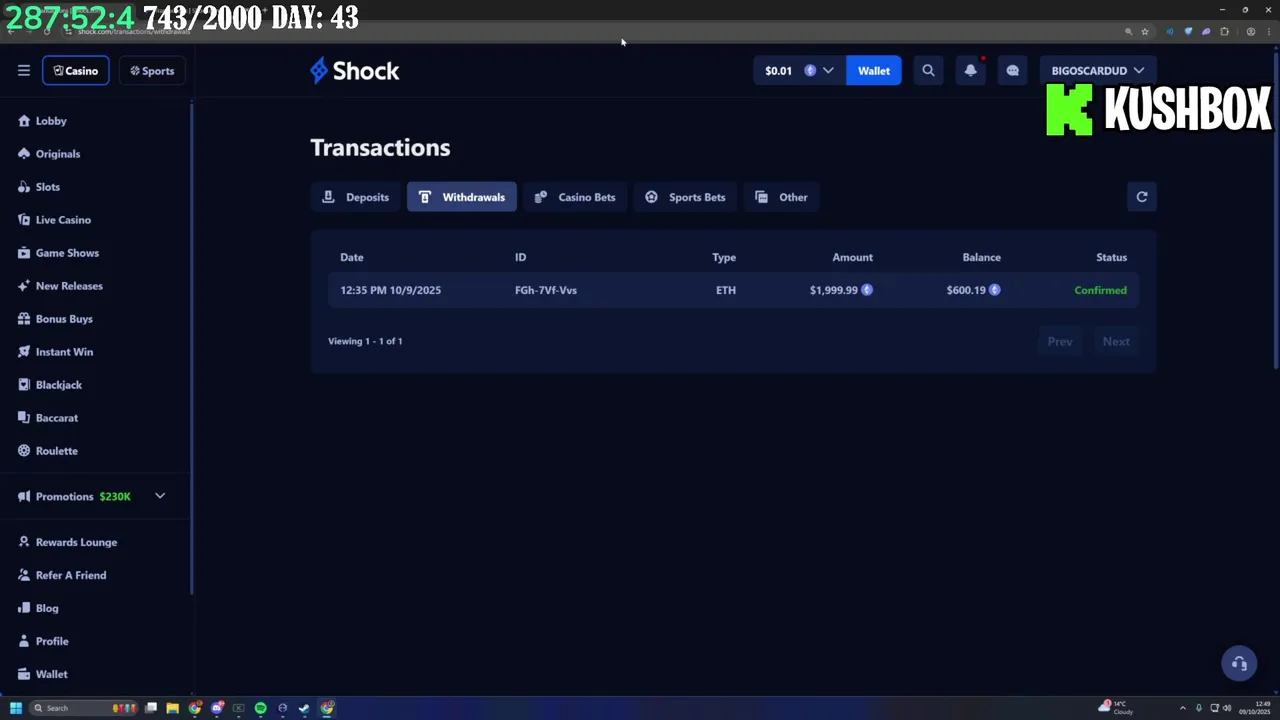Click the ETH type cell
This screenshot has width=1280, height=720.
click(726, 290)
